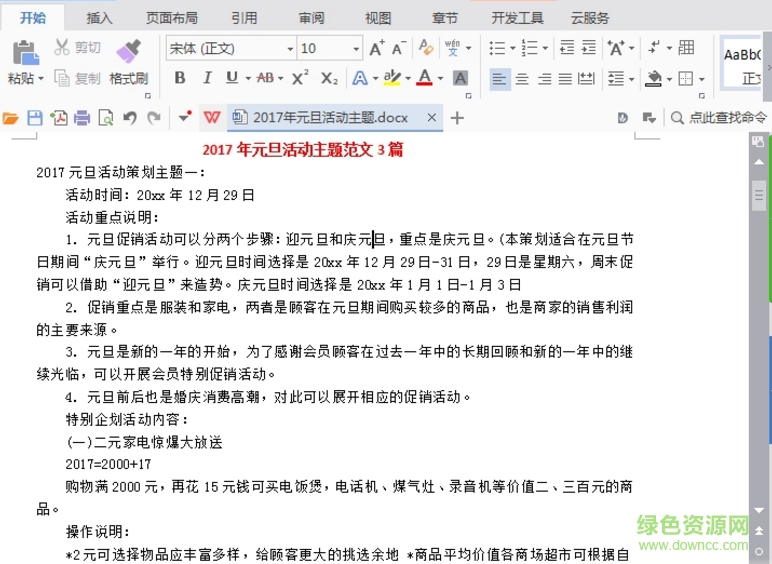
Task: Expand the font size dropdown
Action: pos(355,48)
